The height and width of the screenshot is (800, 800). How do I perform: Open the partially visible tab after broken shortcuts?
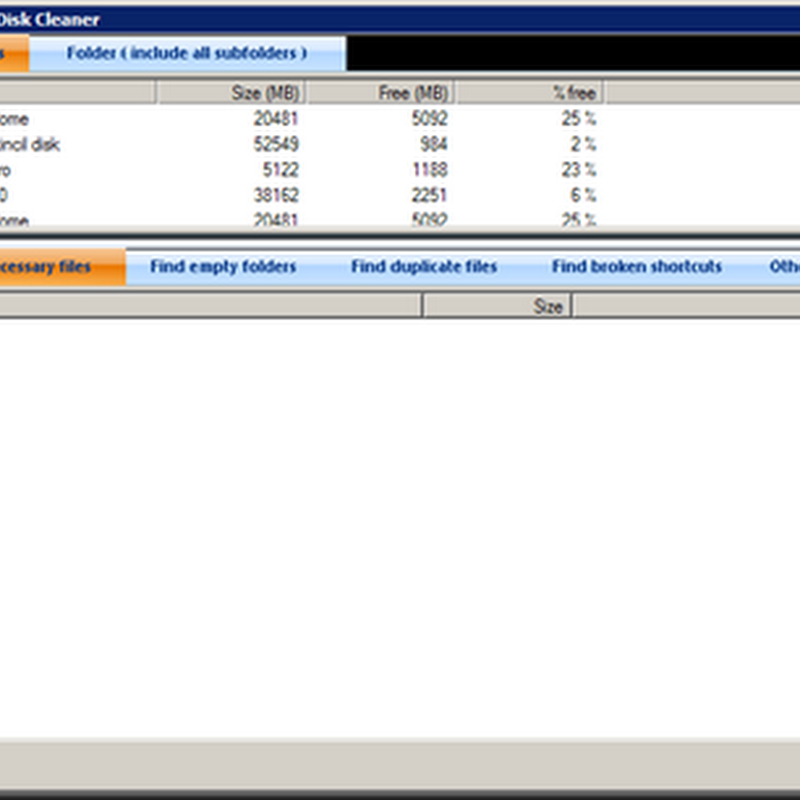tap(783, 267)
